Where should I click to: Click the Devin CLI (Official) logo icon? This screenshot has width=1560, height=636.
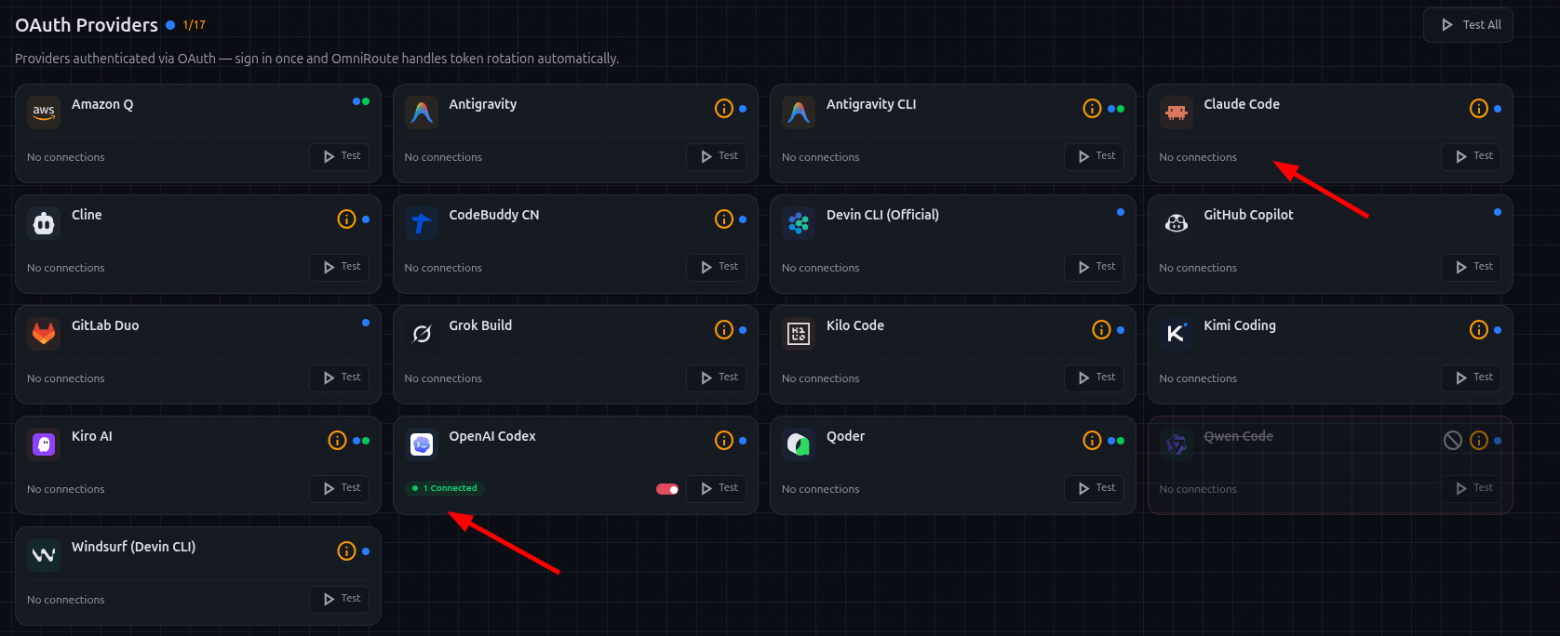point(799,223)
